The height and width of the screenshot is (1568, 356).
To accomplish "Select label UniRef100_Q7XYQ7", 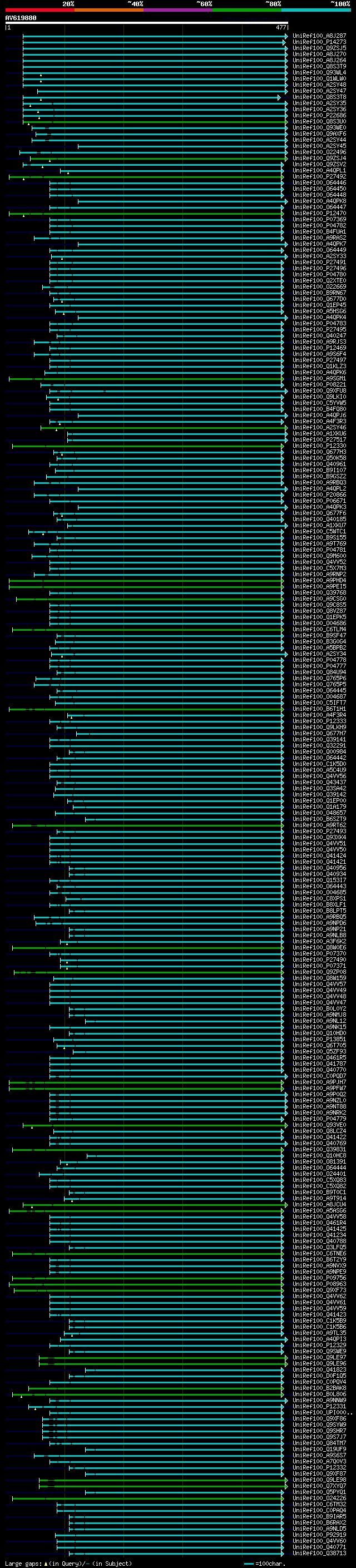I will pos(319,1486).
